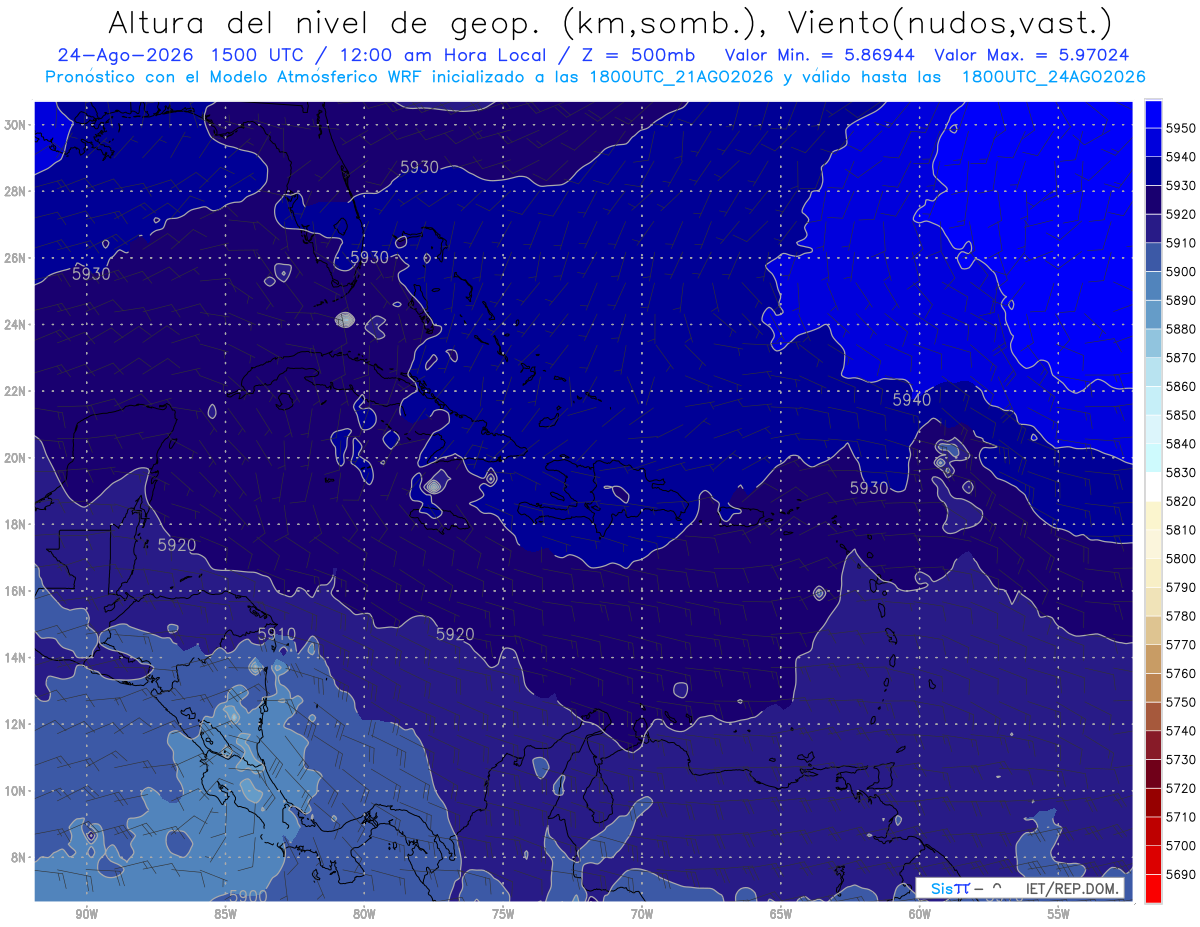Click the '24-Ago-2026 1500 UTC' timestamp
Viewport: 1200px width, 927px height.
point(184,55)
